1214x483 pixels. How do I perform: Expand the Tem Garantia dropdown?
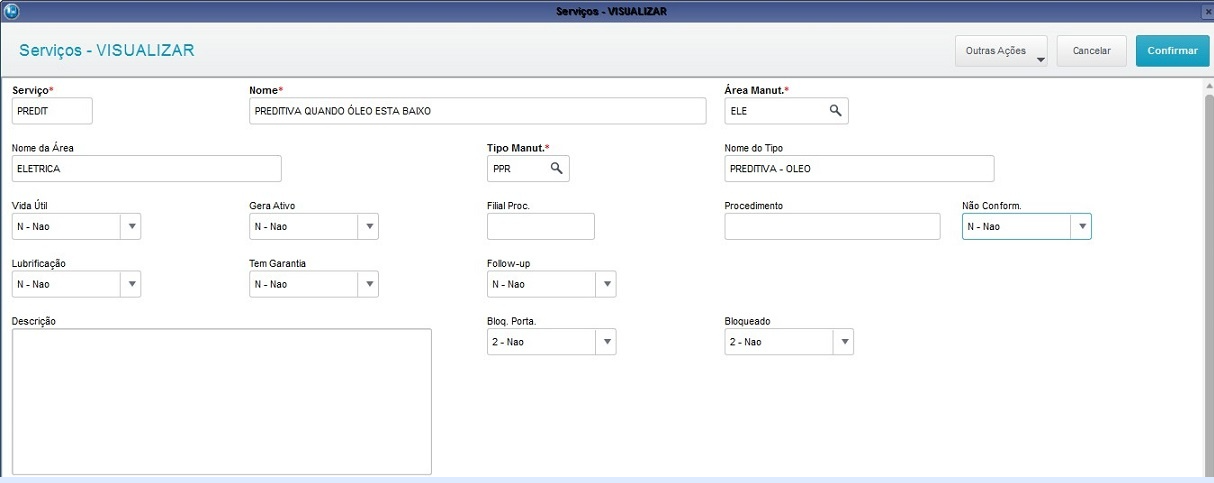(370, 285)
